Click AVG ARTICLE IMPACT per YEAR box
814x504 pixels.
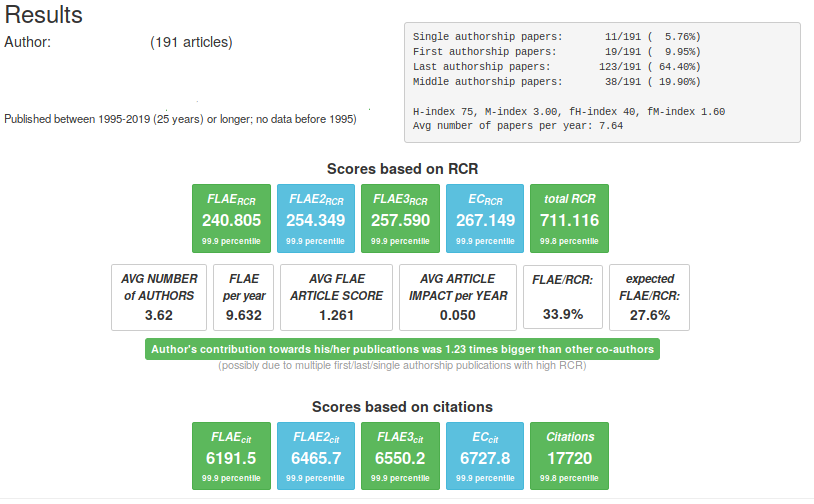457,297
